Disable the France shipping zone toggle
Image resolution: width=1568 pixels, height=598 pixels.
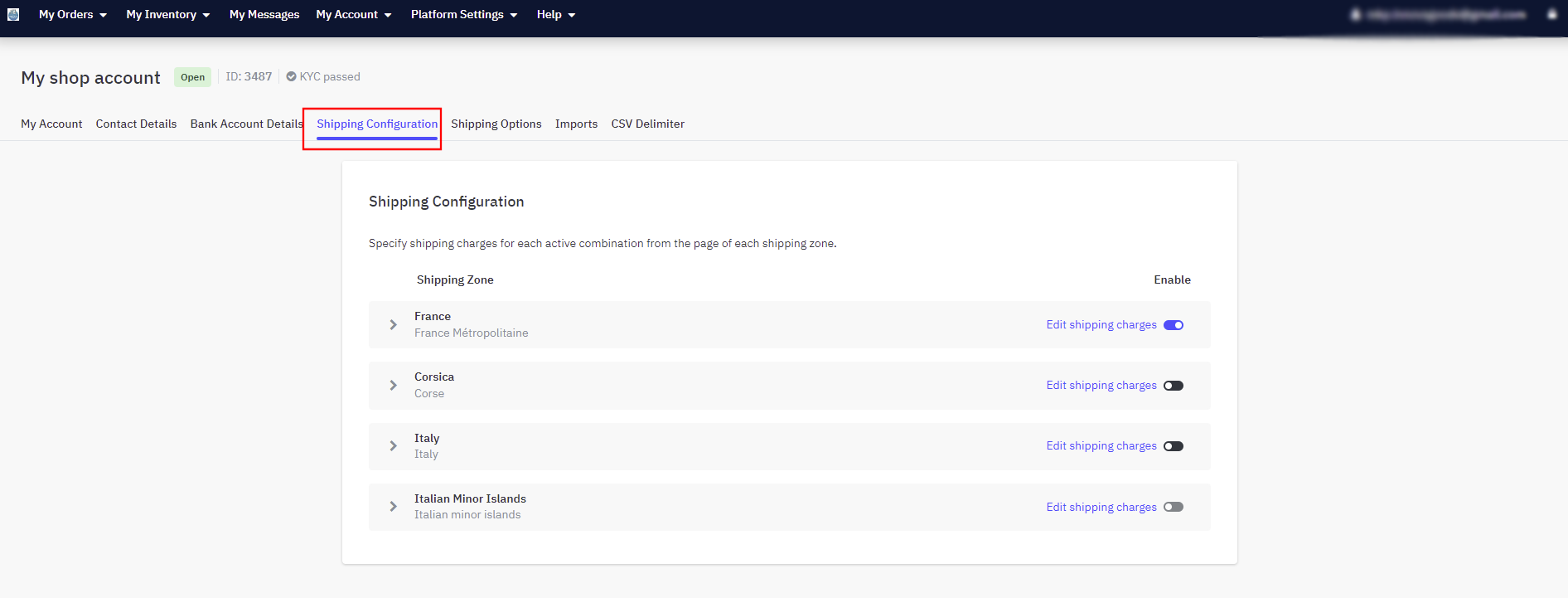coord(1173,325)
